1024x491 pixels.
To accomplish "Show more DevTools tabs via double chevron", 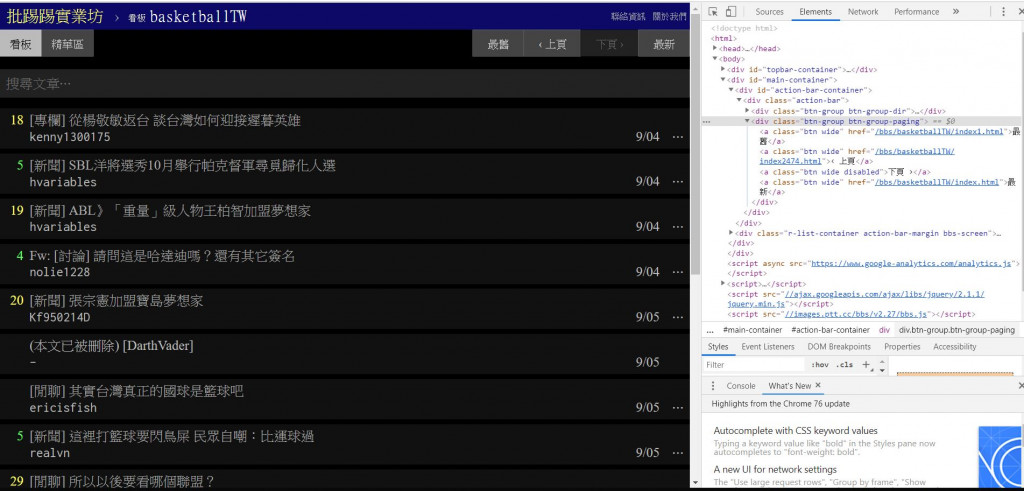I will [955, 12].
